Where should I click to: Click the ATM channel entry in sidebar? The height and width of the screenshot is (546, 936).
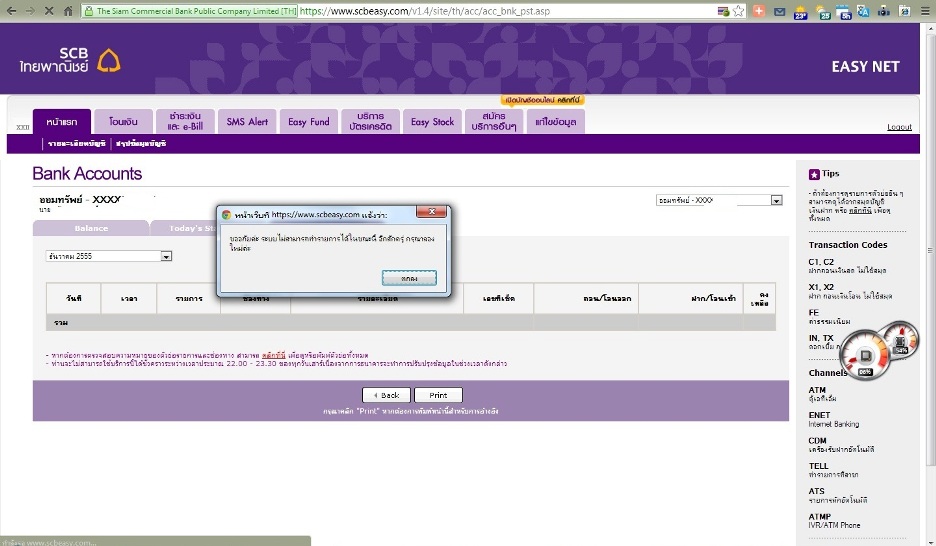(823, 394)
